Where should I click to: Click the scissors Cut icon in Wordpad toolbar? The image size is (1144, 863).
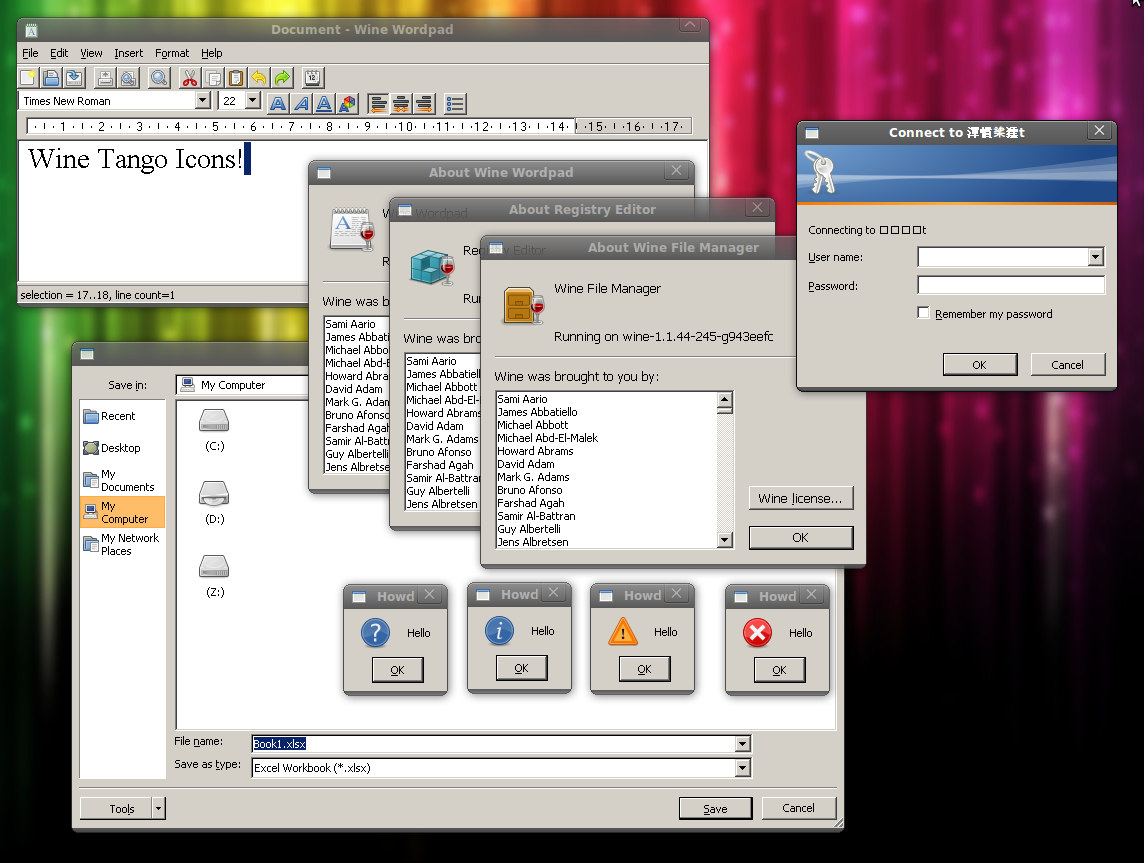(189, 78)
